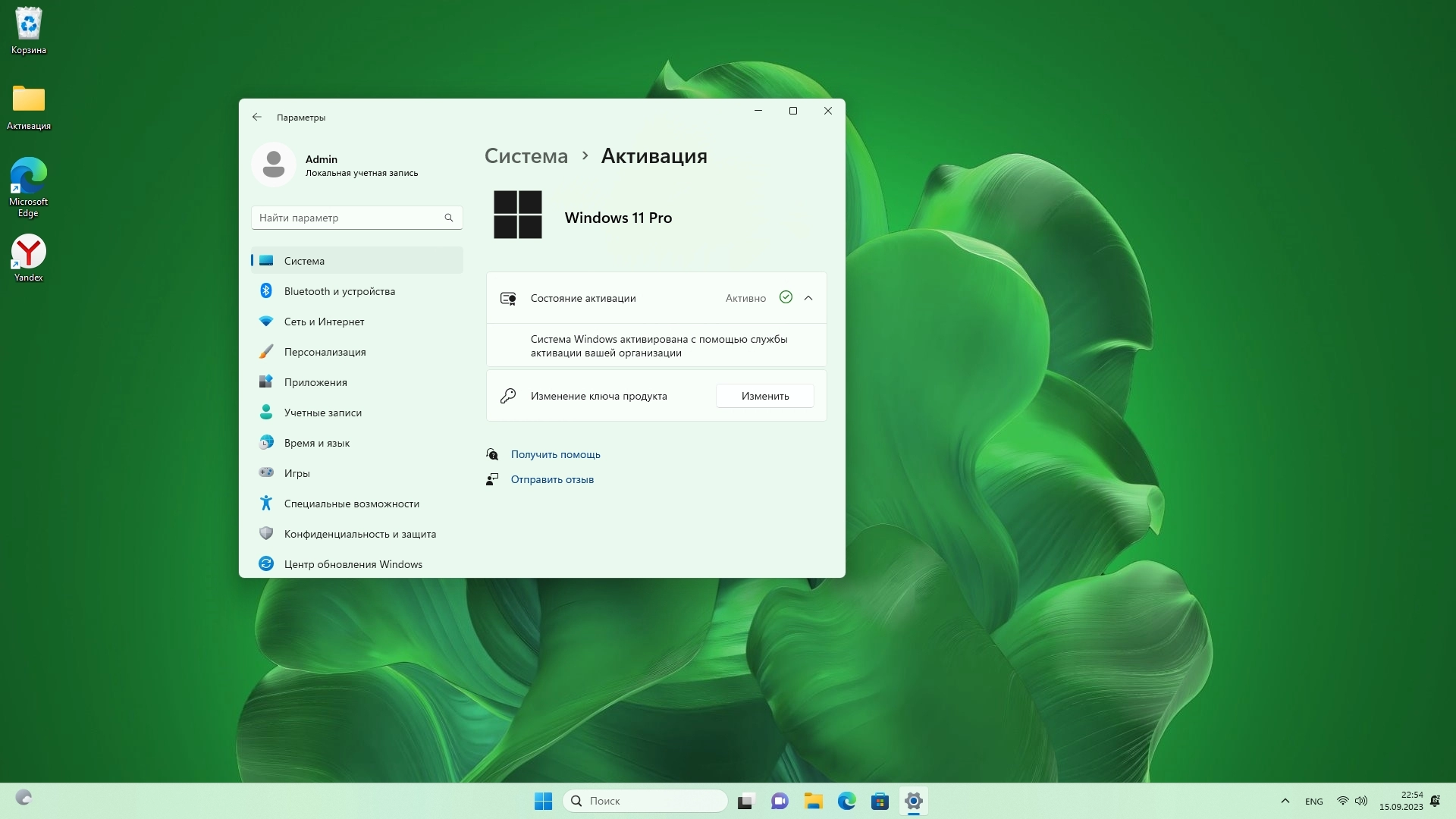Navigate to Система breadcrumb
Screen dimensions: 1456x819
point(526,156)
